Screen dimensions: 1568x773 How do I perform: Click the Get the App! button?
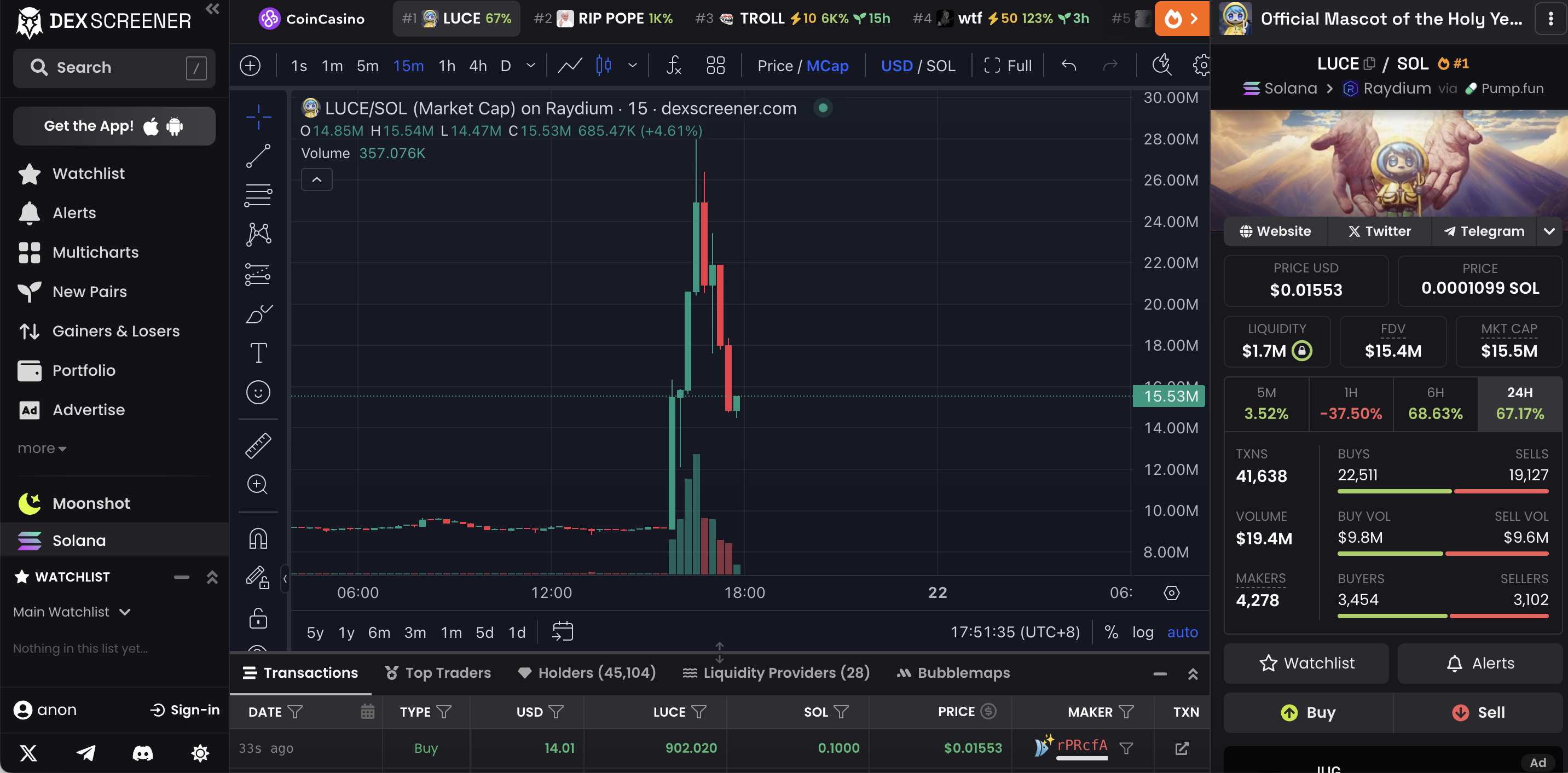[114, 126]
